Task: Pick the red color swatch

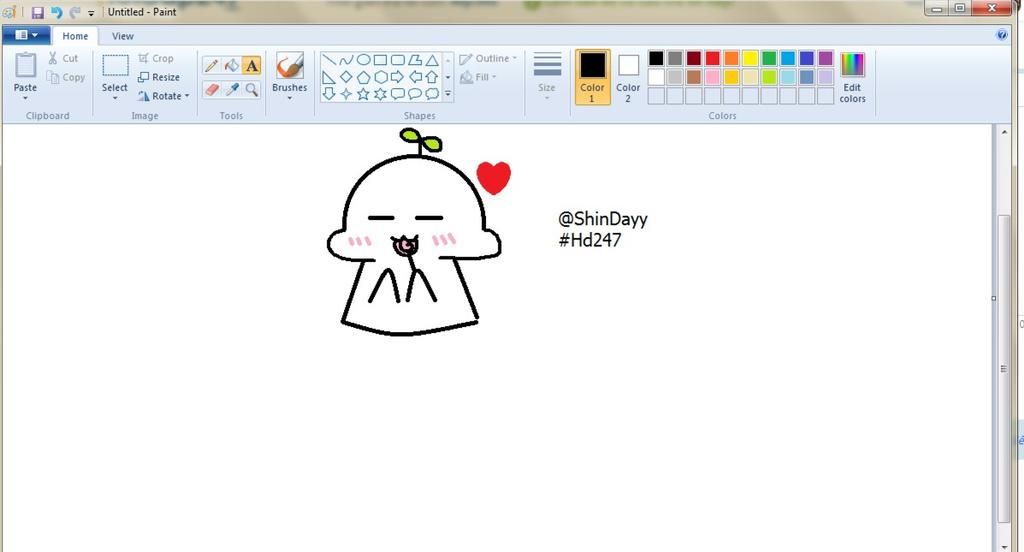Action: (x=712, y=58)
